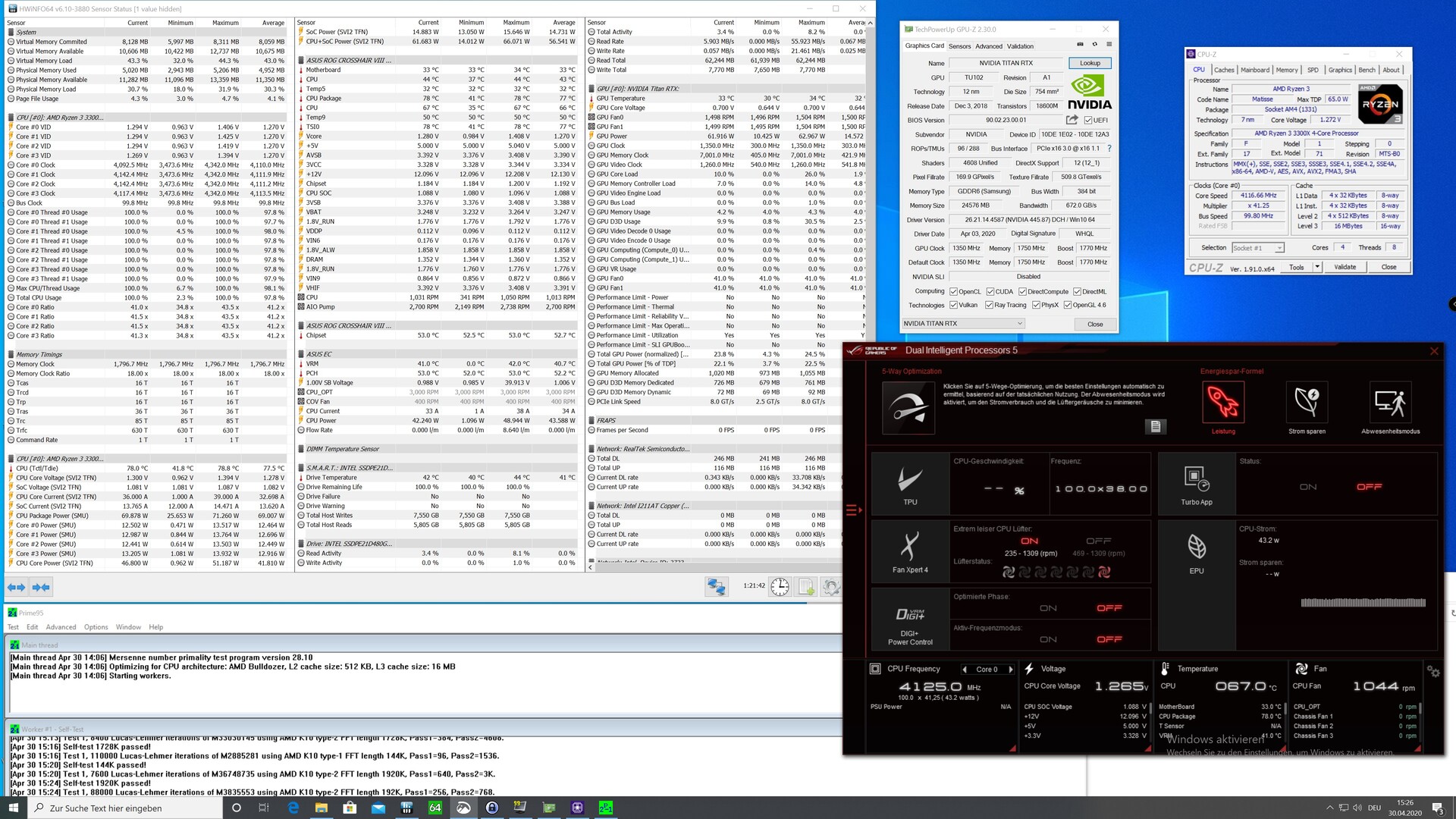The image size is (1456, 819).
Task: Turn Optimierte Phase ON
Action: tap(1048, 608)
